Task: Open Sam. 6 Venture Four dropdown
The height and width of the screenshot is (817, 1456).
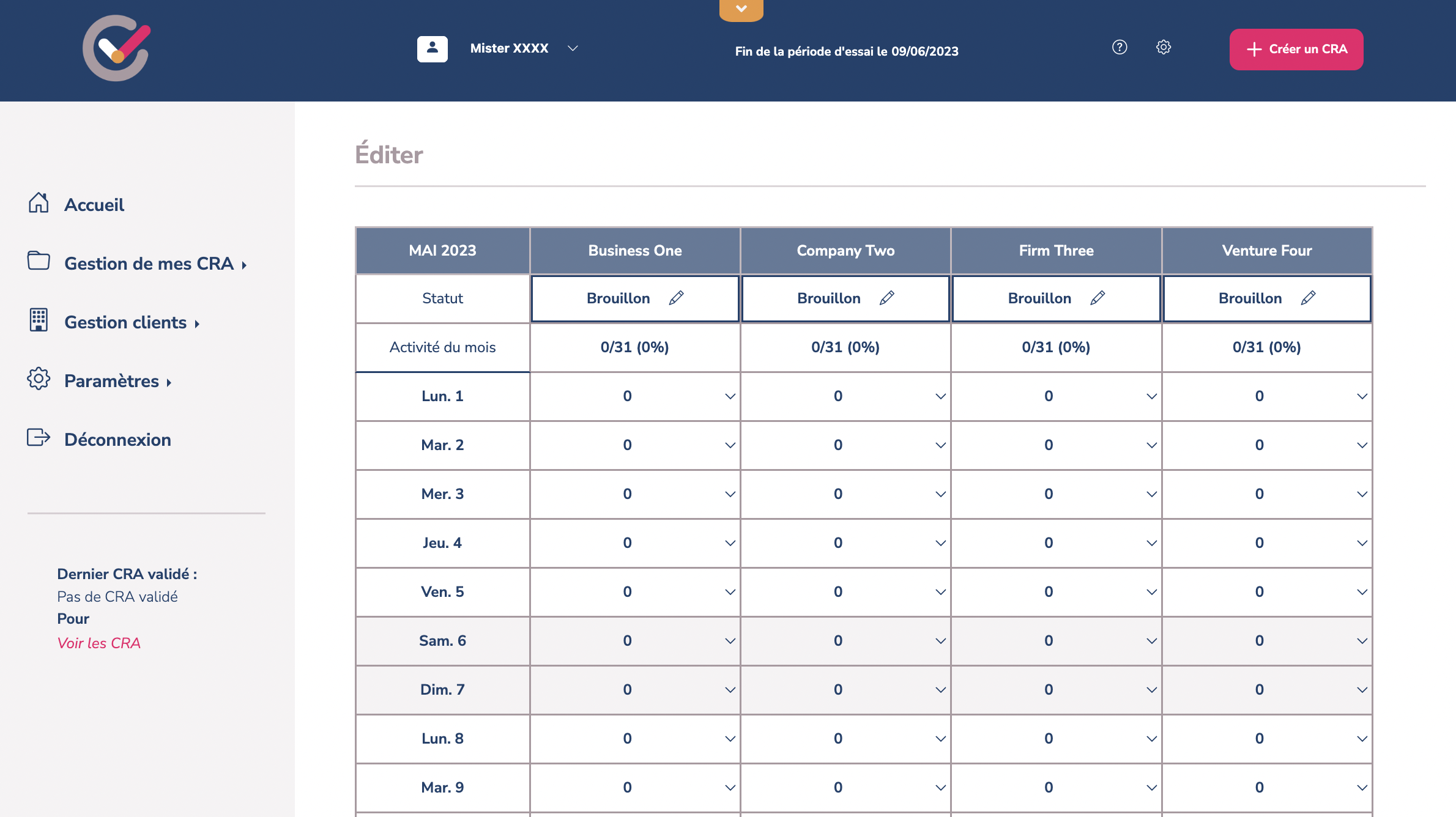Action: (x=1362, y=641)
